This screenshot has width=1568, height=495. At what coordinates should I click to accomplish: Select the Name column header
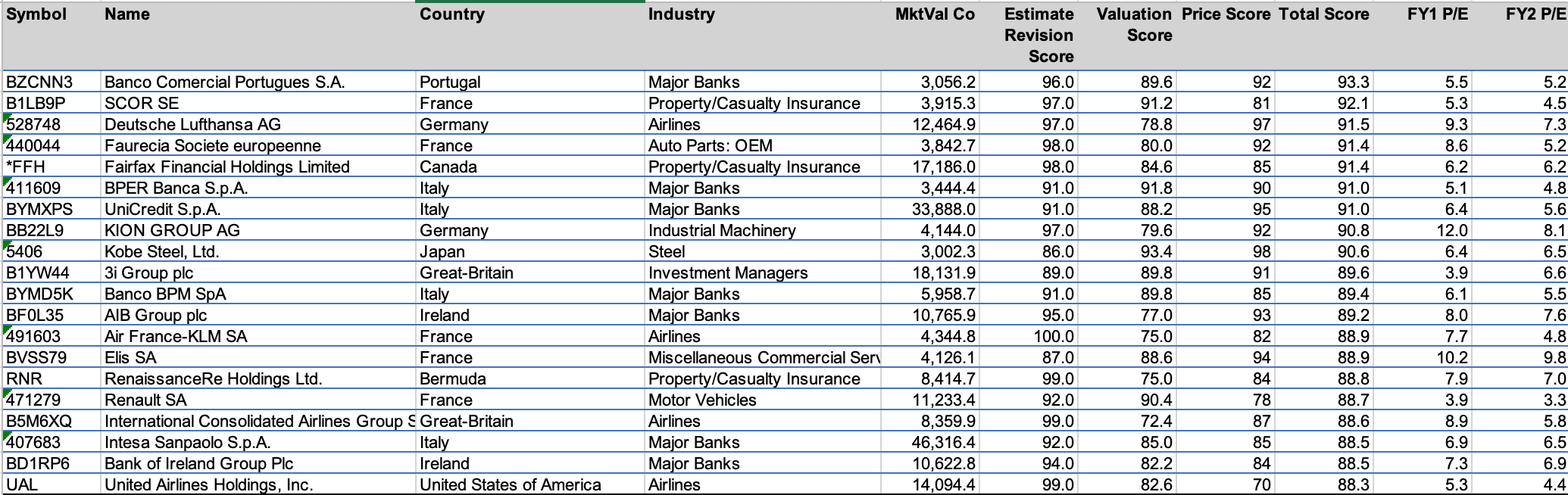pyautogui.click(x=258, y=36)
